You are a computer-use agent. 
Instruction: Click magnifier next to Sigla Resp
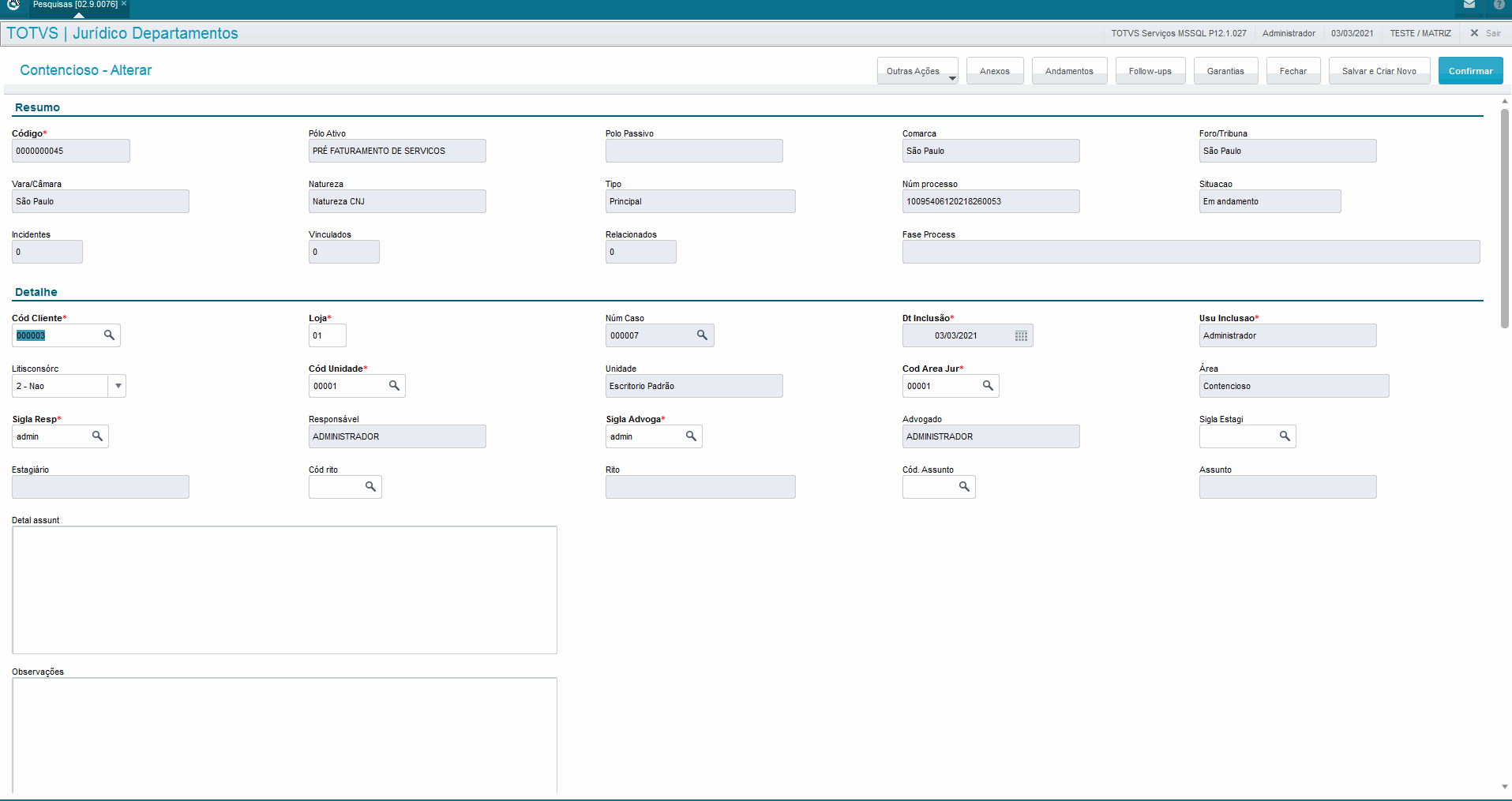click(x=98, y=436)
